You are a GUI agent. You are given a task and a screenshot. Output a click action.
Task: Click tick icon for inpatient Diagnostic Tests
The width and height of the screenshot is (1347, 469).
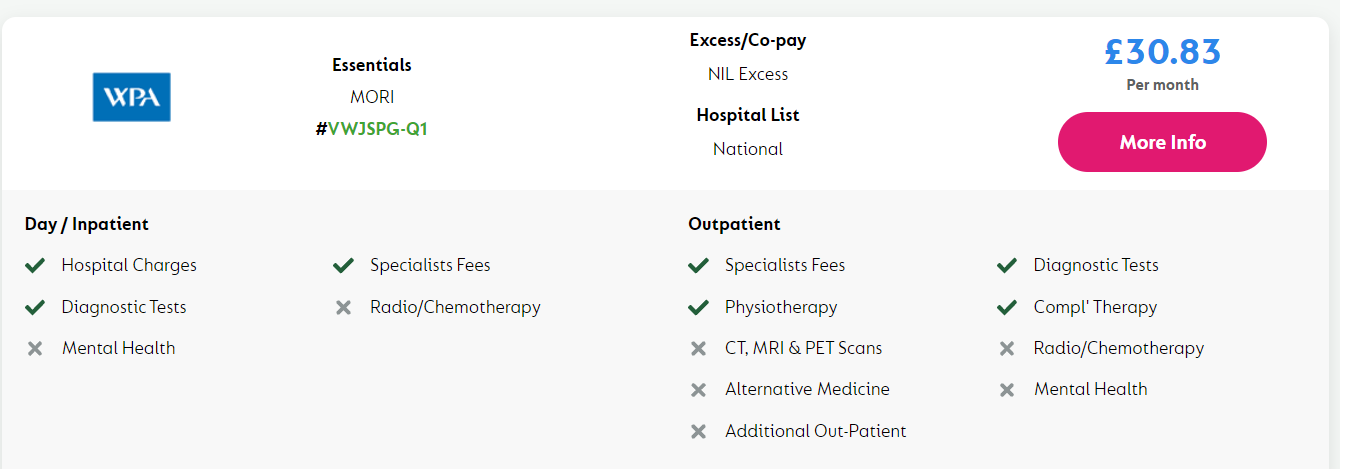35,307
